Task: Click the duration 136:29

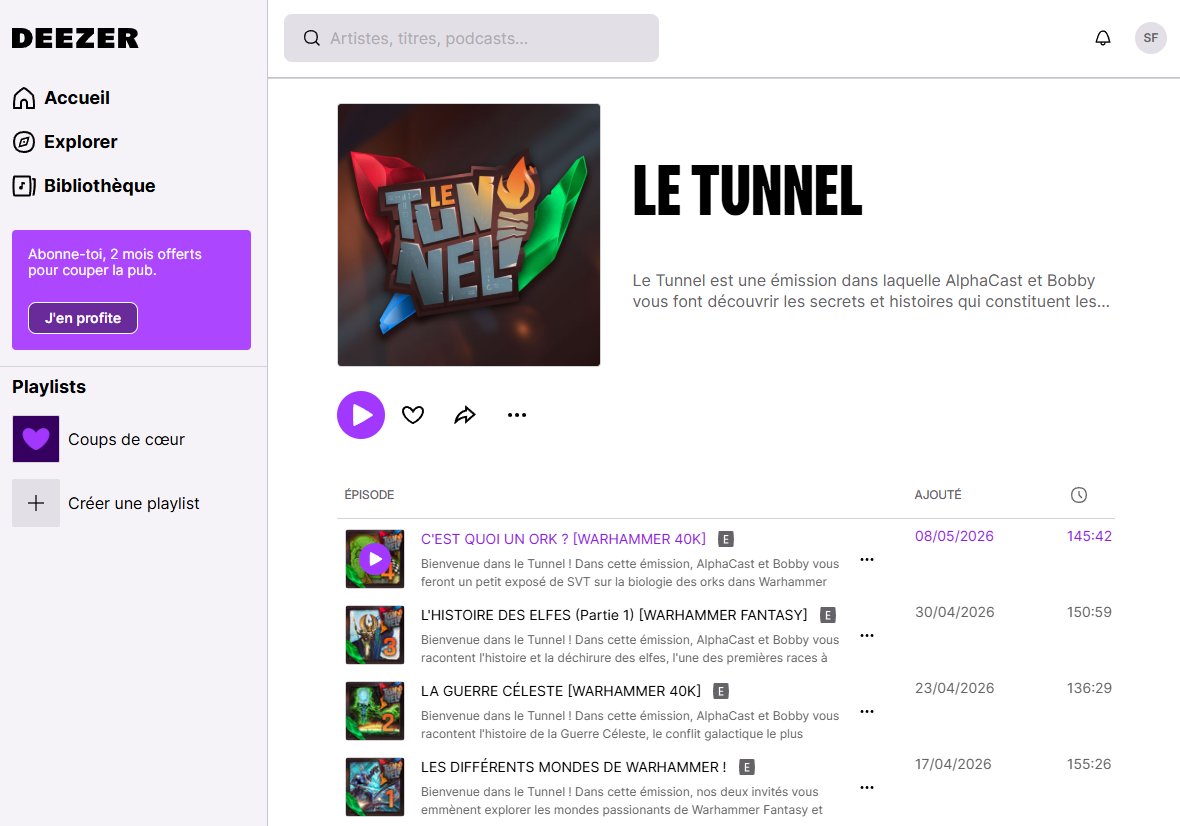Action: click(x=1089, y=688)
